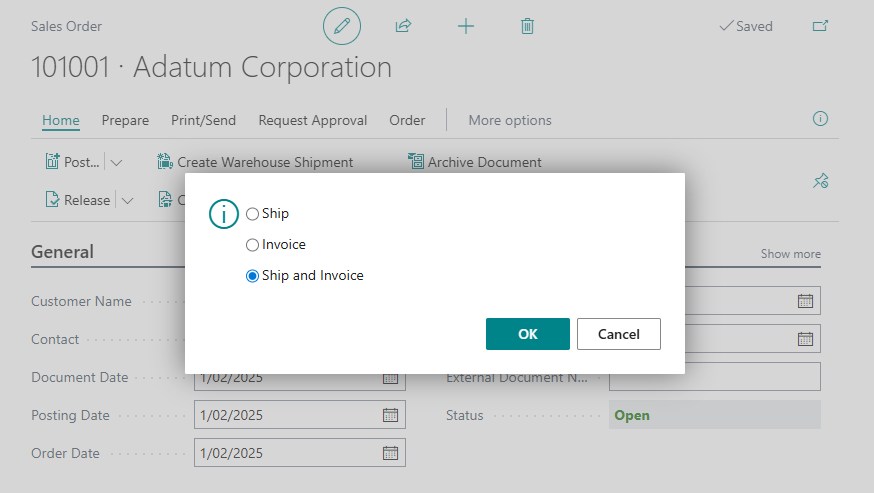874x493 pixels.
Task: Show More options menu
Action: pos(510,120)
